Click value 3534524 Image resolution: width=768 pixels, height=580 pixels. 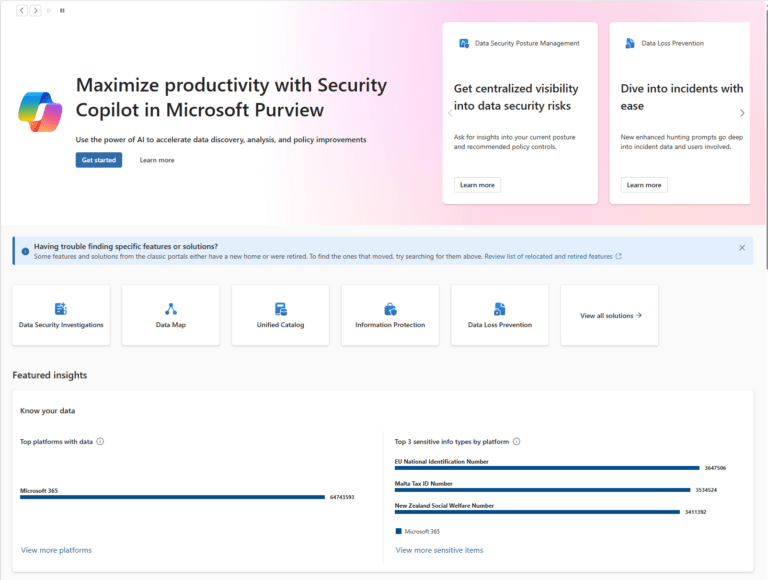(706, 490)
